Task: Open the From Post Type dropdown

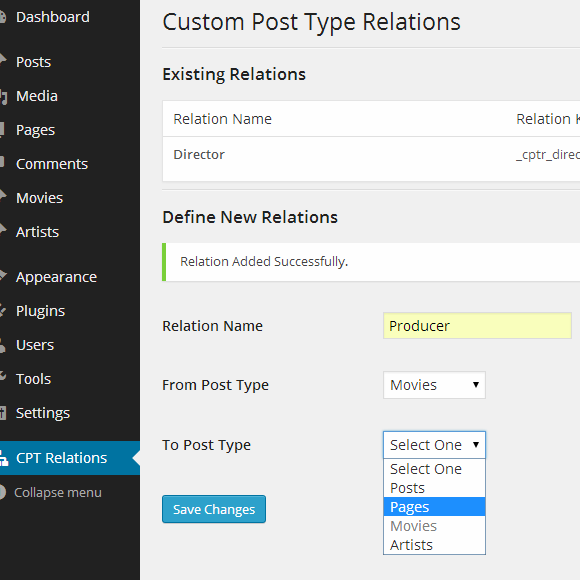Action: point(434,385)
